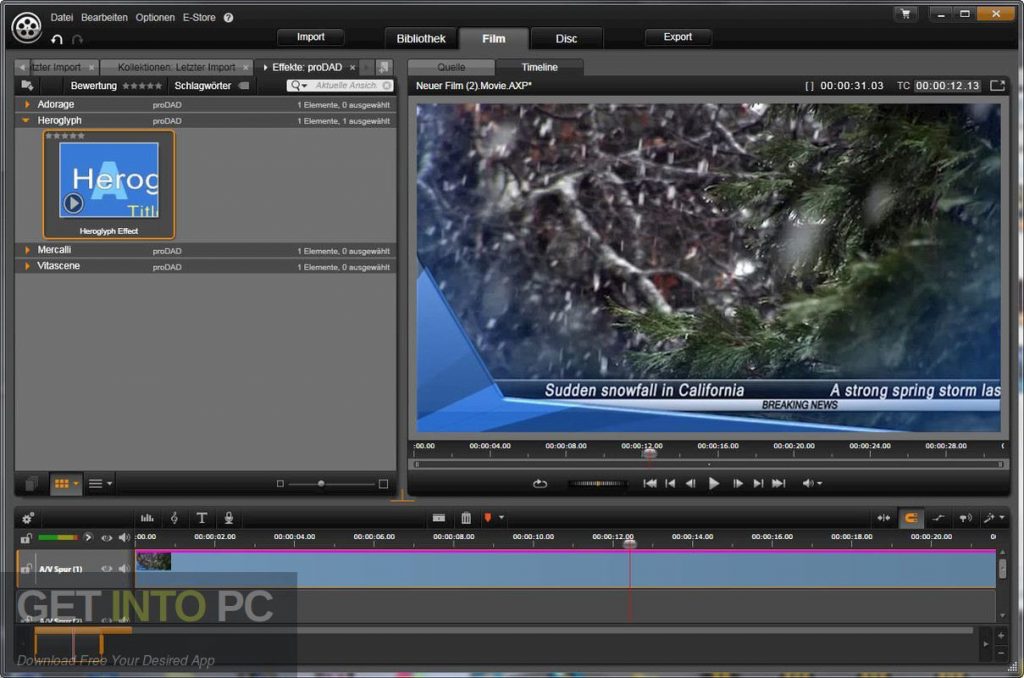Switch library to list details view

pyautogui.click(x=95, y=484)
